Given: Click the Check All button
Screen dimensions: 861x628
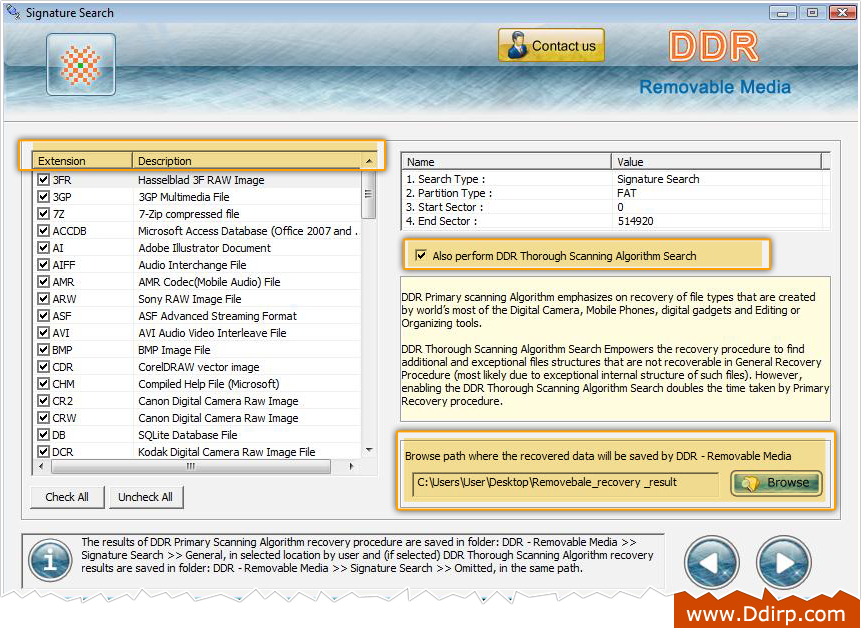Looking at the screenshot, I should pyautogui.click(x=67, y=497).
